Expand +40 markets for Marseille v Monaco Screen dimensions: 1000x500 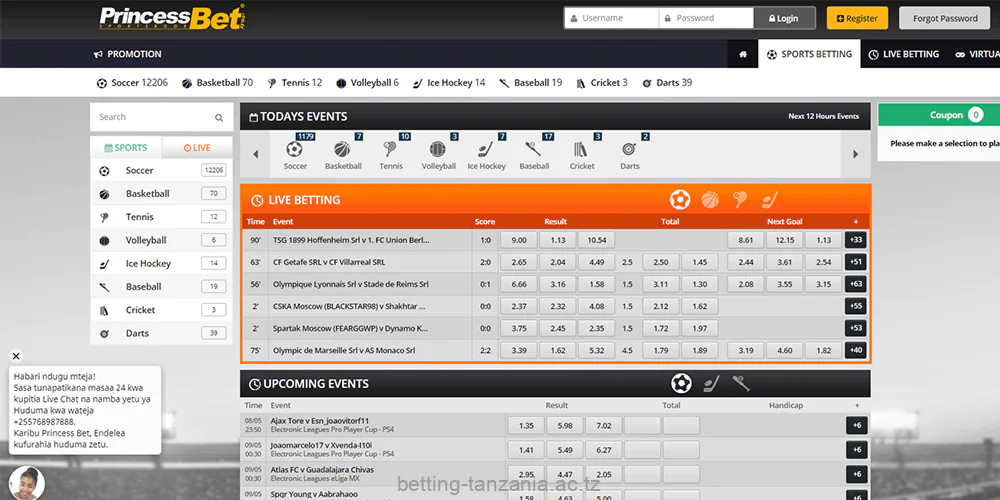click(855, 350)
